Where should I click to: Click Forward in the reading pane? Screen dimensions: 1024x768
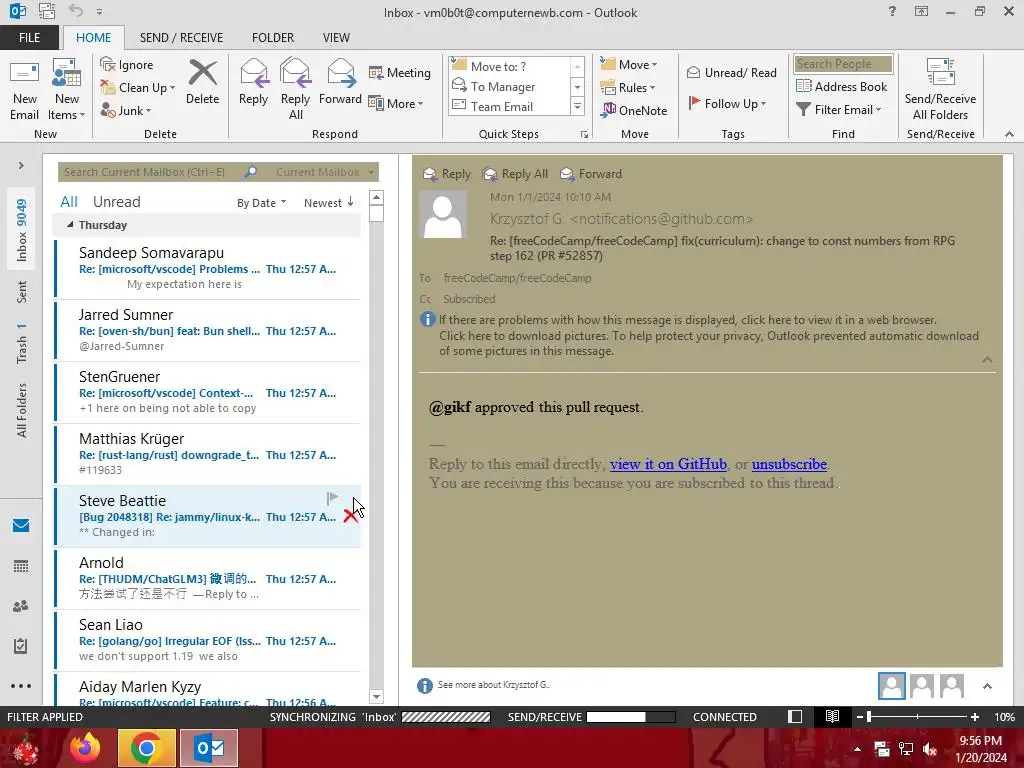pos(591,174)
